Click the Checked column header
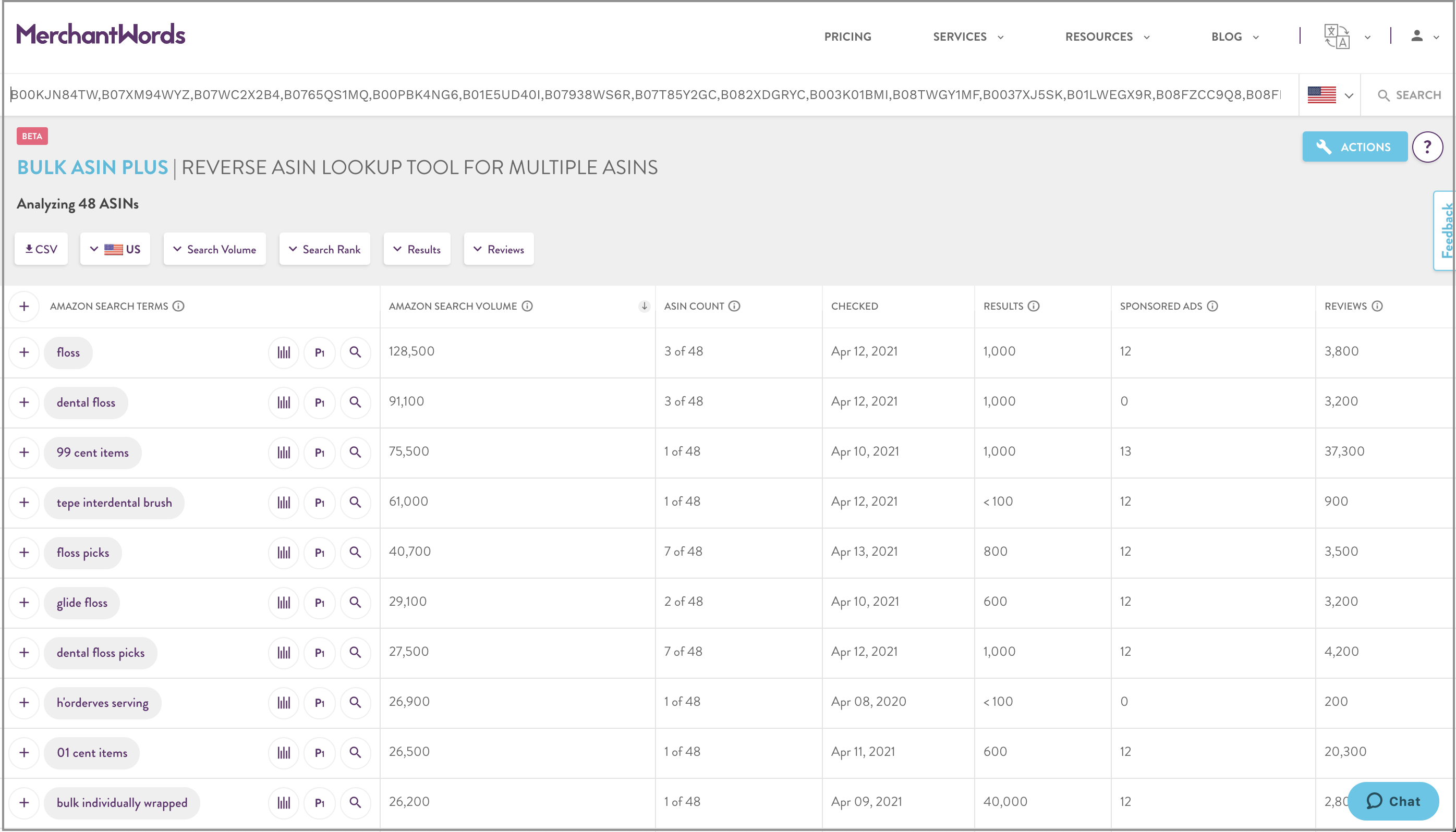Image resolution: width=1456 pixels, height=832 pixels. 854,307
